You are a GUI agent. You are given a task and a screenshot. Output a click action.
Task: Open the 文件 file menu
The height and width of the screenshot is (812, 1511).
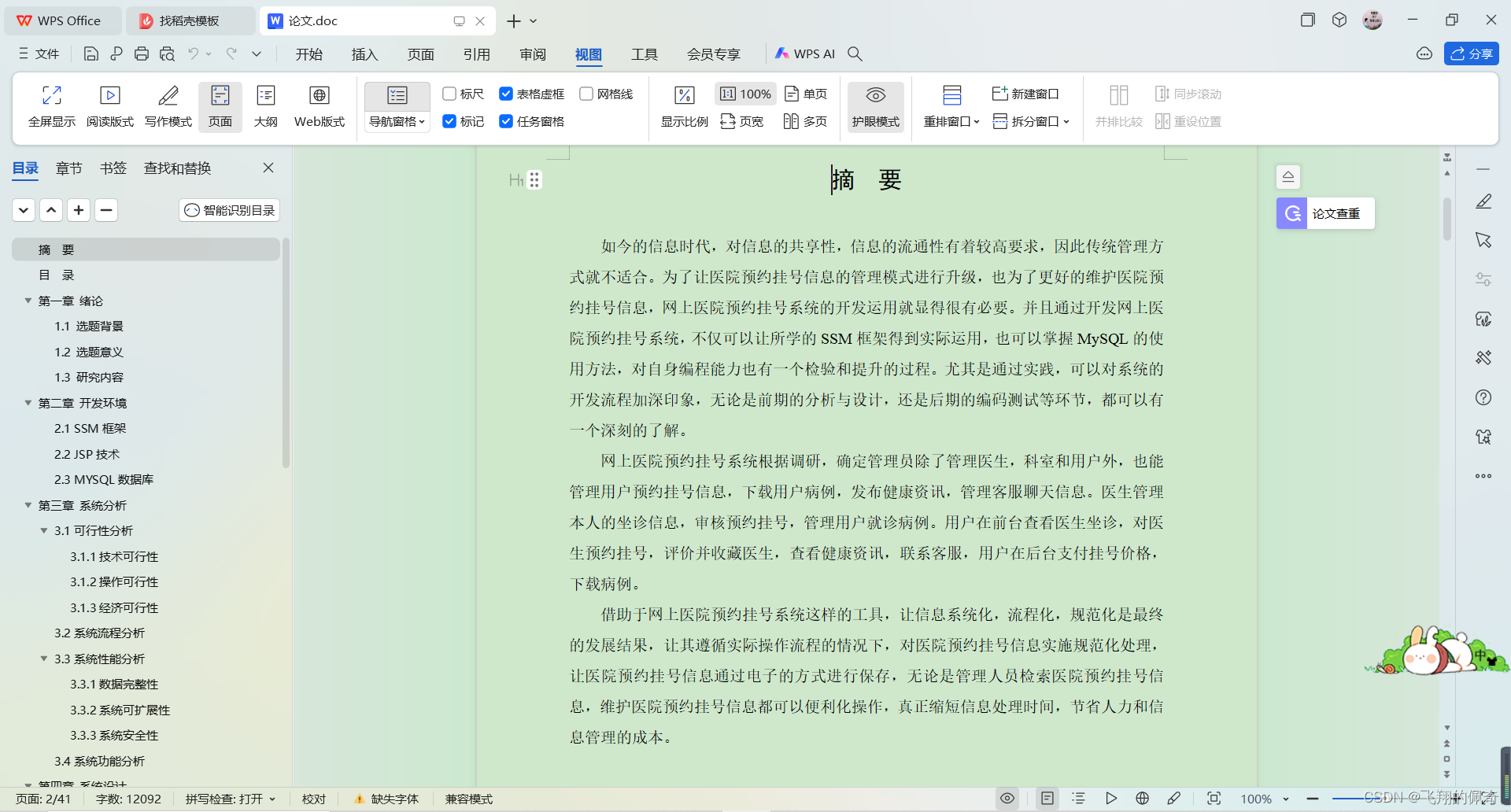click(39, 54)
